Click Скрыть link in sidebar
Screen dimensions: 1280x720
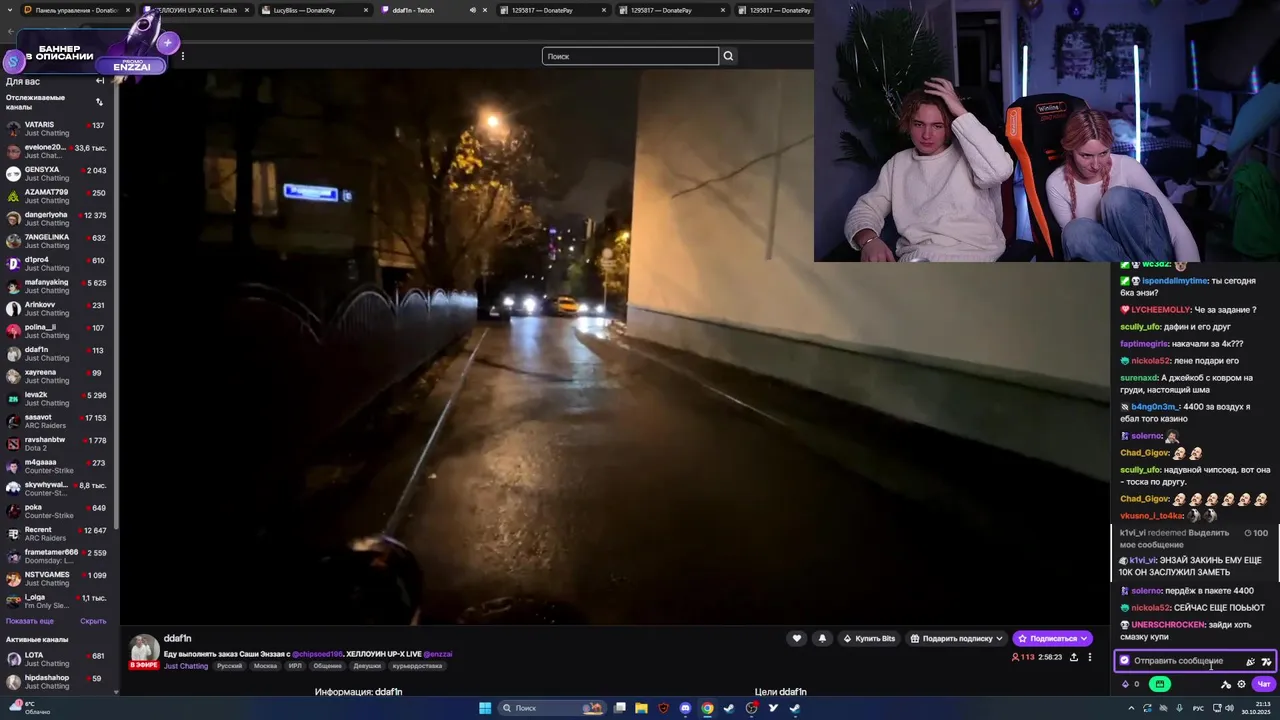[93, 621]
